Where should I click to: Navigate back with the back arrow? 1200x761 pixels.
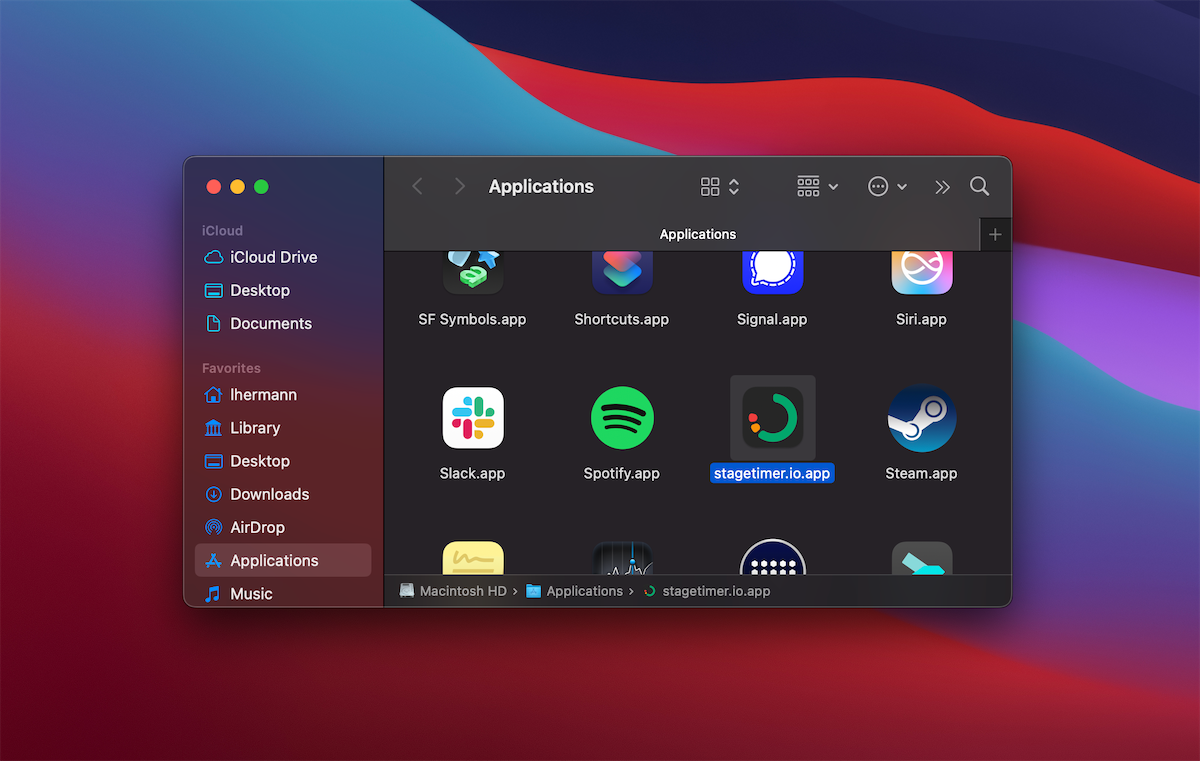click(417, 186)
